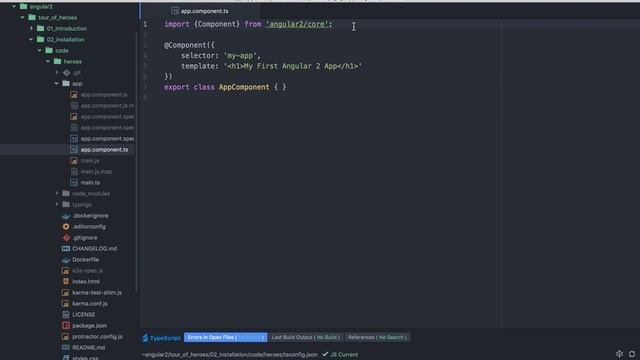Screen dimensions: 640x360
Task: Click the red icon of package.json
Action: coord(66,326)
